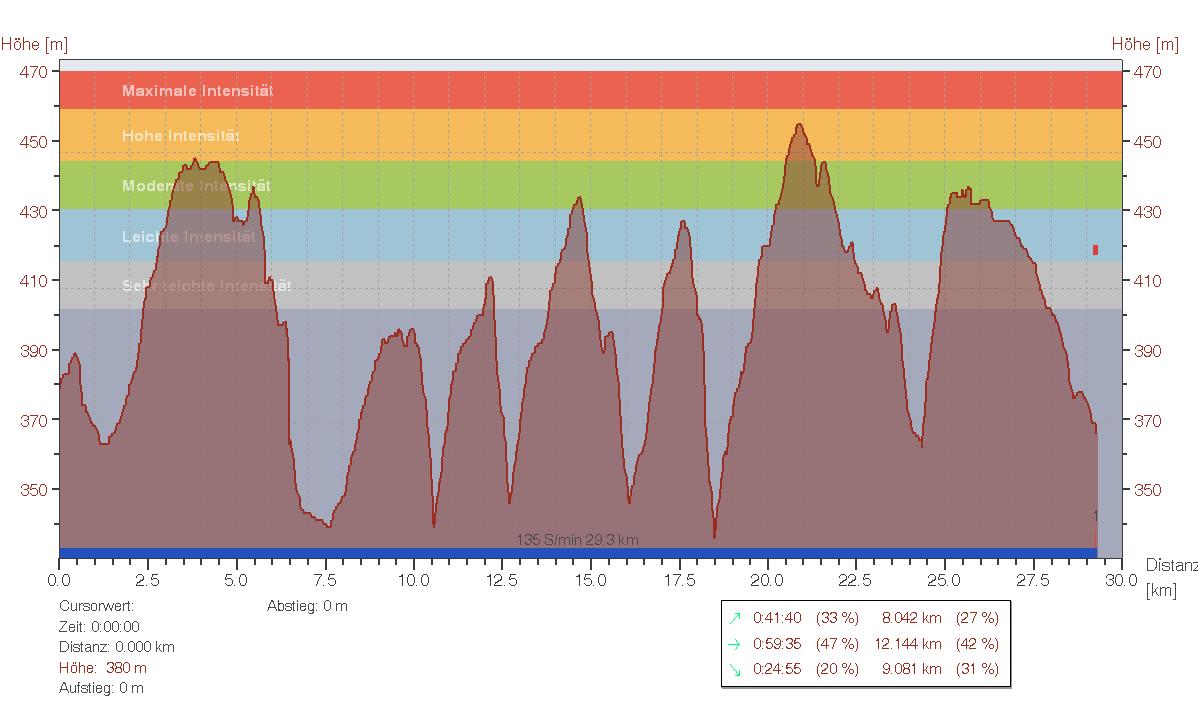Click the 'Leichte Intensität' zone label
This screenshot has height=707, width=1198.
tap(189, 237)
